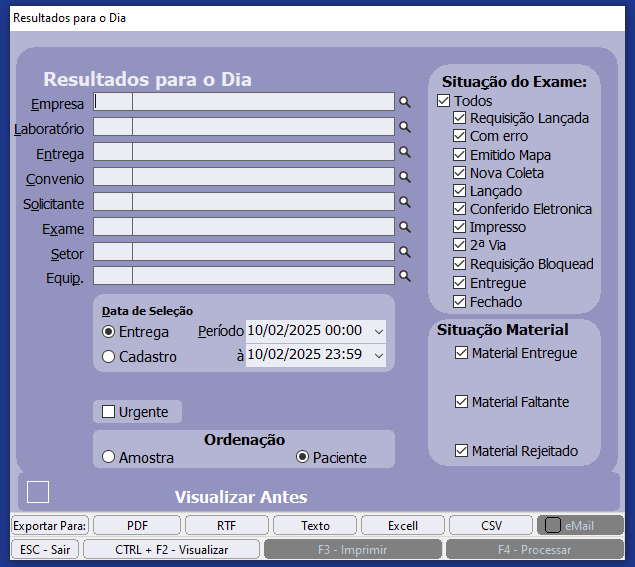Screen dimensions: 635x567
Task: Open the Exame search magnifier
Action: click(x=405, y=227)
